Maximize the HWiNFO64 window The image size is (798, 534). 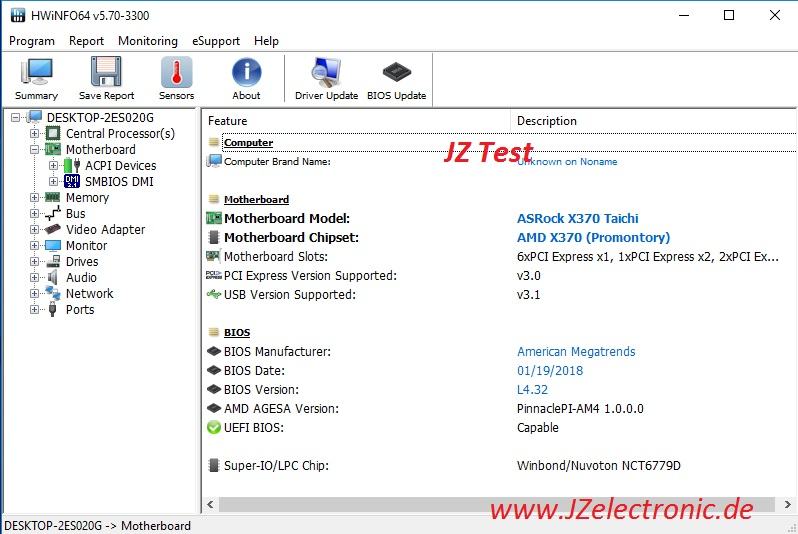pos(729,15)
